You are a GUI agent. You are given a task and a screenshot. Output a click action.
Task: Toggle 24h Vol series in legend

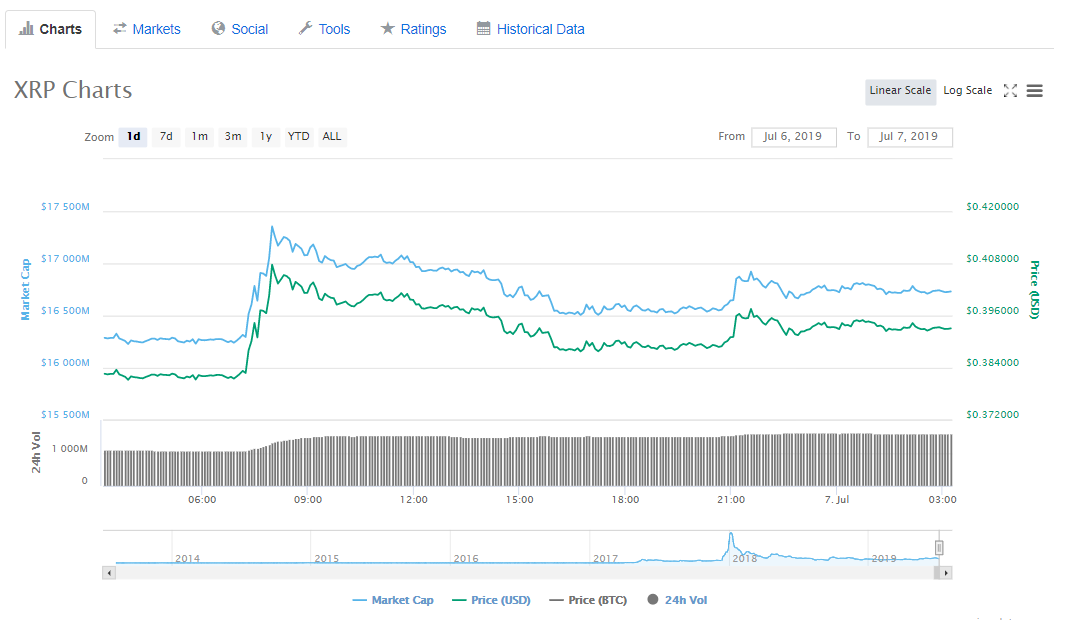[x=677, y=600]
